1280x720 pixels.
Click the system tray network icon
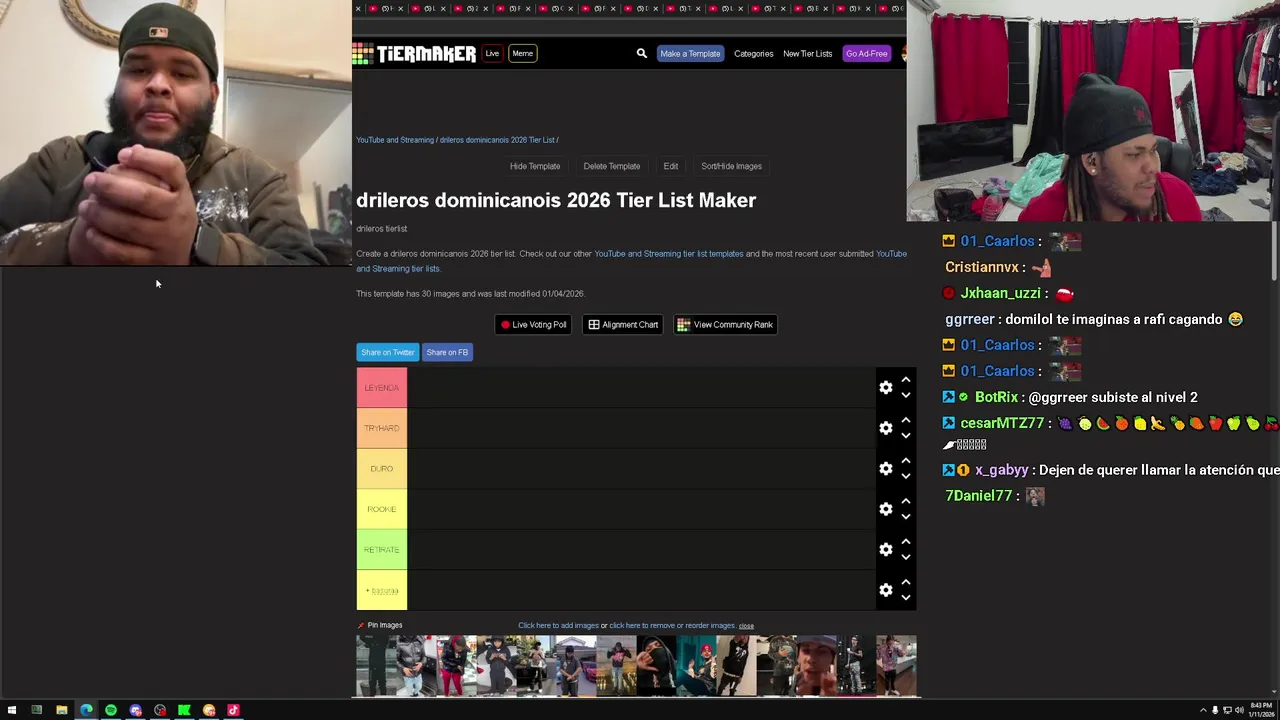click(x=1227, y=710)
